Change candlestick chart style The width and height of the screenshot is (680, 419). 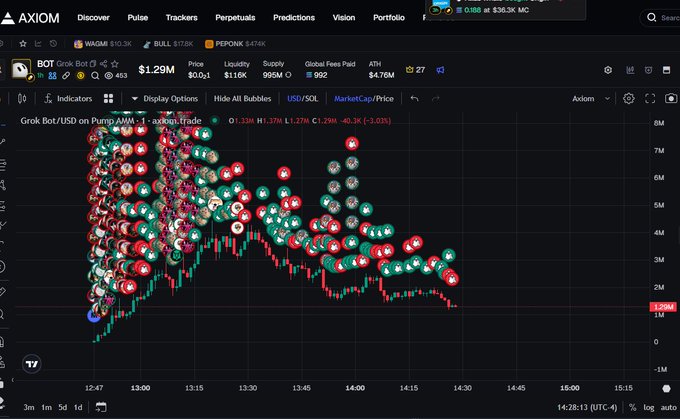(x=22, y=98)
